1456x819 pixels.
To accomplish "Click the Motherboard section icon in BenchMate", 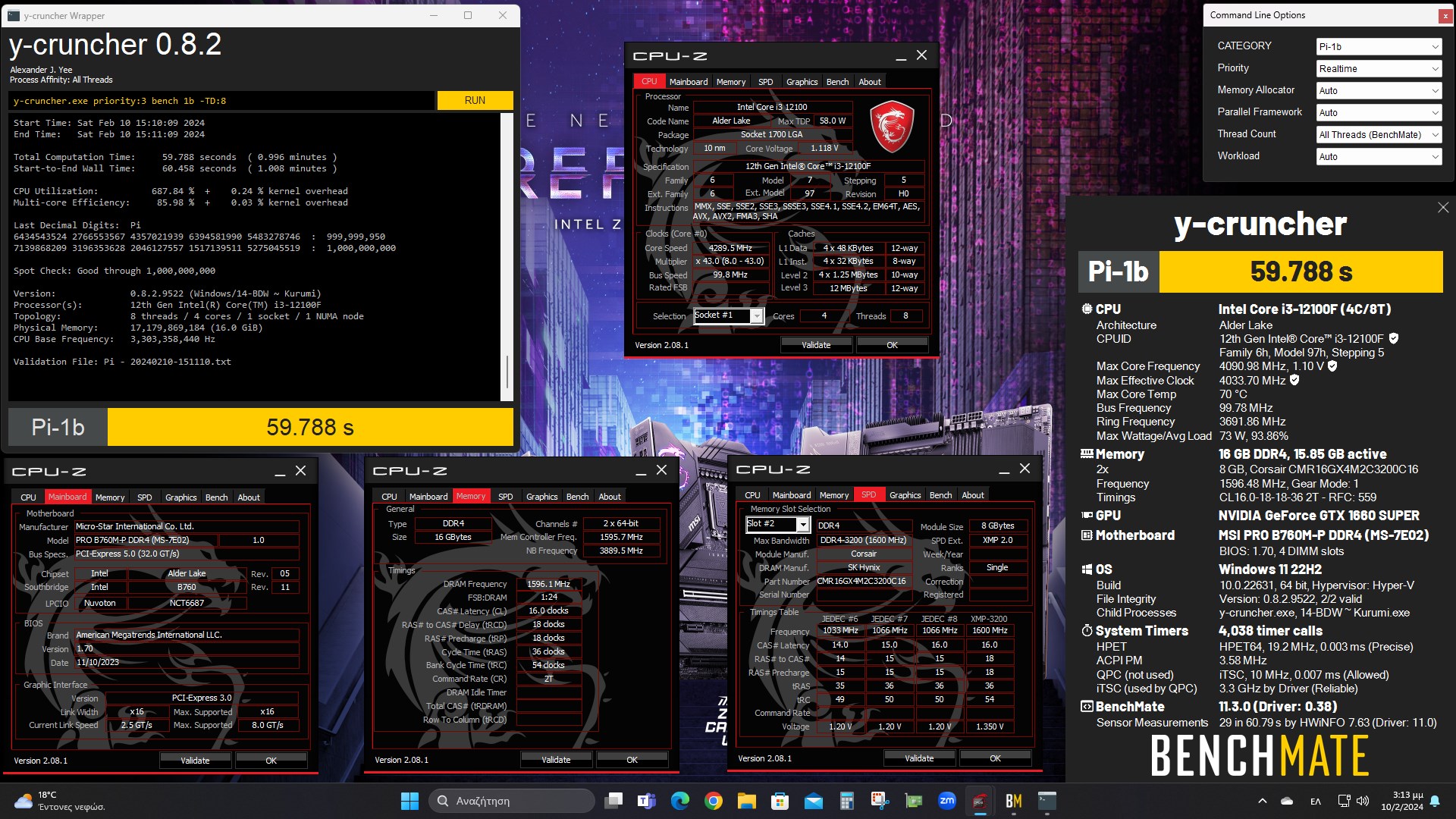I will click(x=1087, y=535).
